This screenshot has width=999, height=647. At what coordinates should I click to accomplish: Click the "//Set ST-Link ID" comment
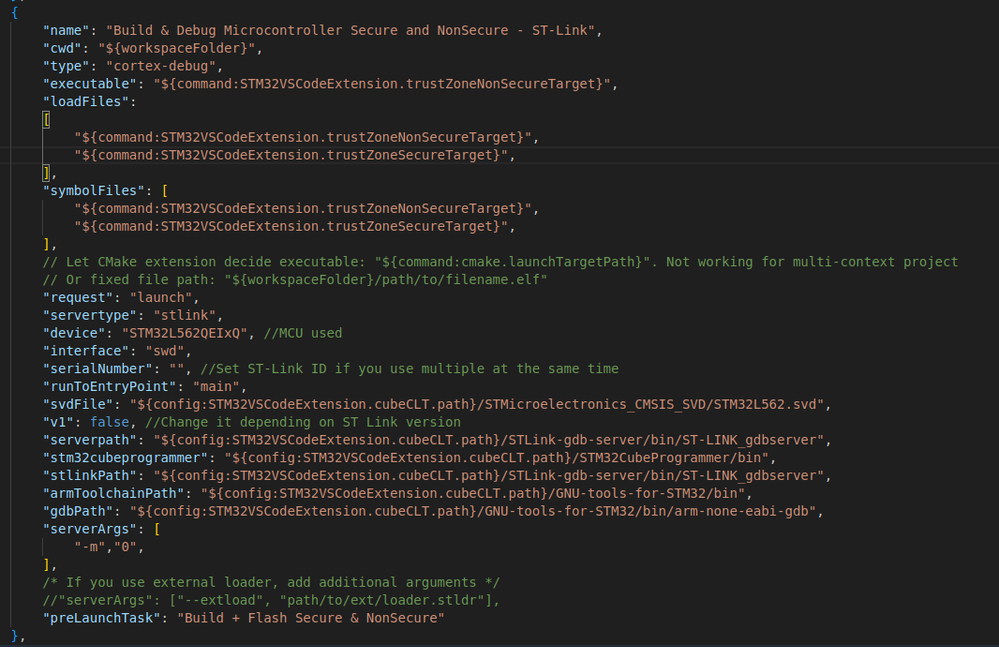(x=410, y=369)
